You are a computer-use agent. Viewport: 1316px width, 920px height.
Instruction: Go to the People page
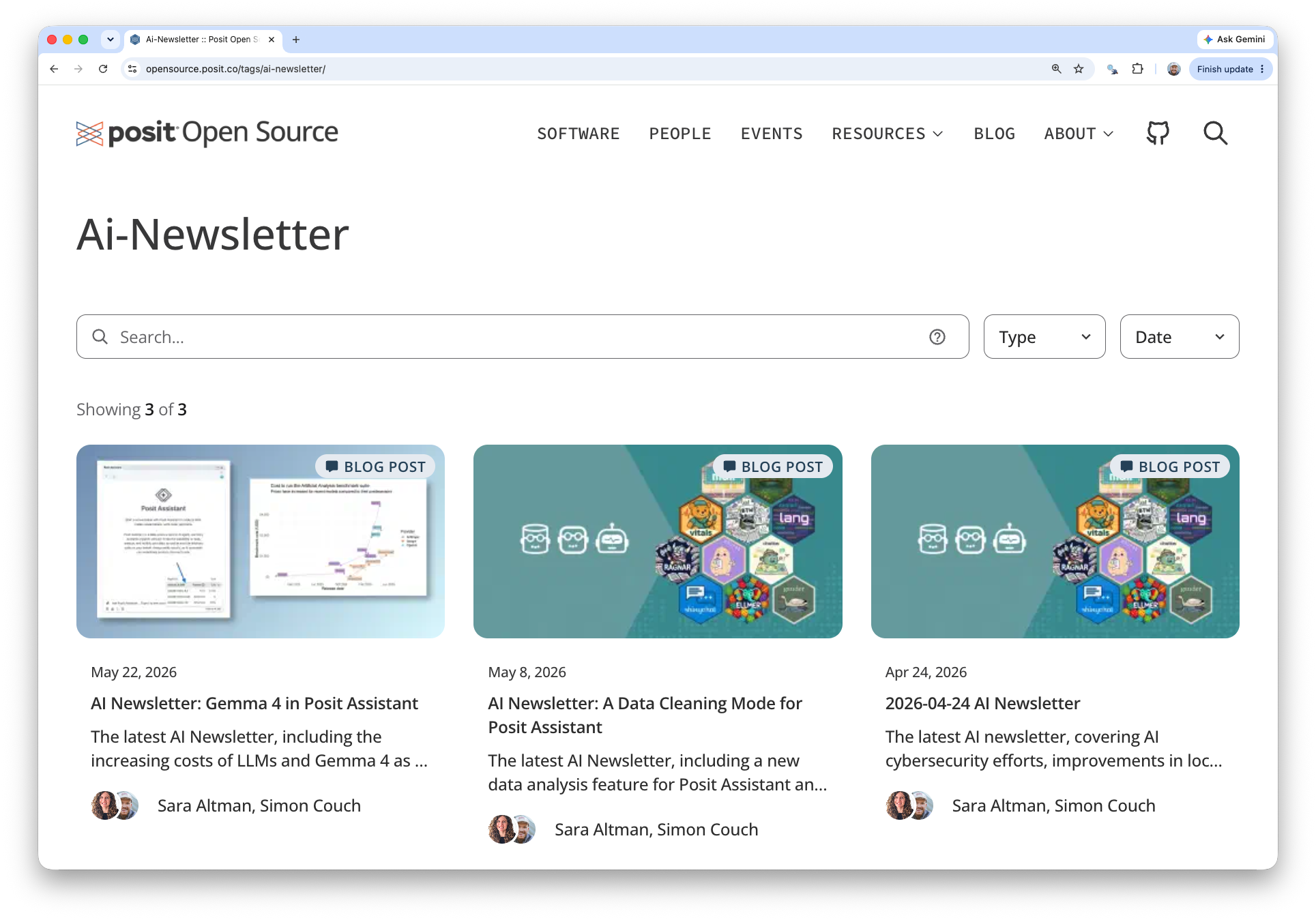(680, 134)
